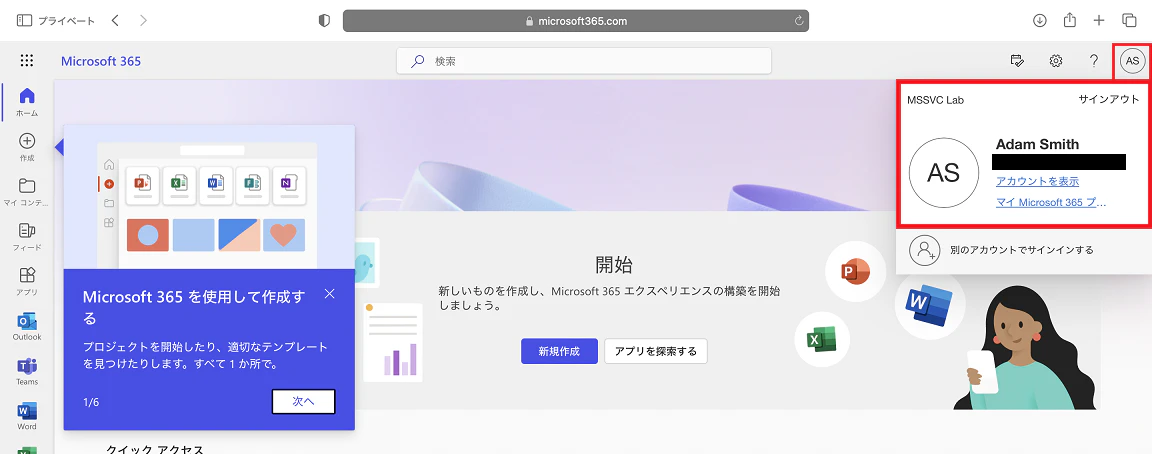Close the Microsoft 365 tour popup
The height and width of the screenshot is (454, 1152).
click(x=329, y=294)
